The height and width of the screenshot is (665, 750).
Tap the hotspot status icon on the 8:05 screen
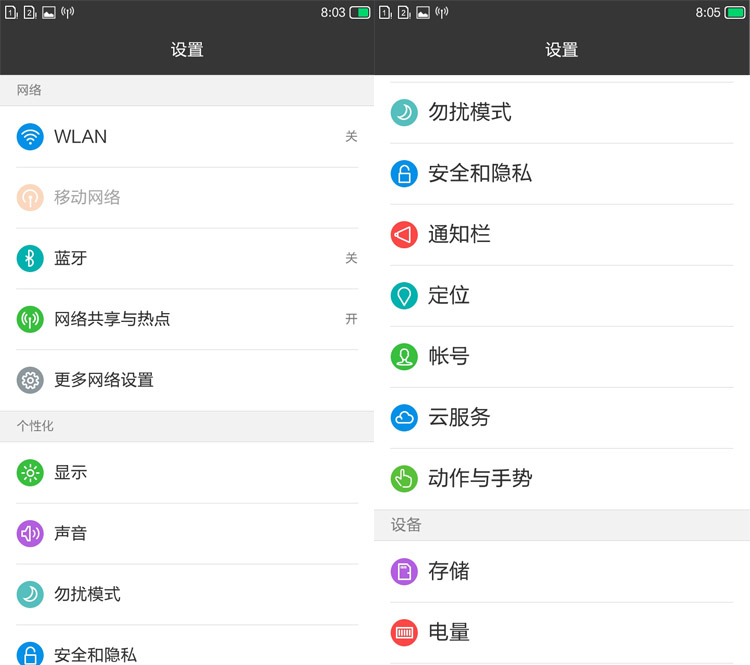point(441,12)
